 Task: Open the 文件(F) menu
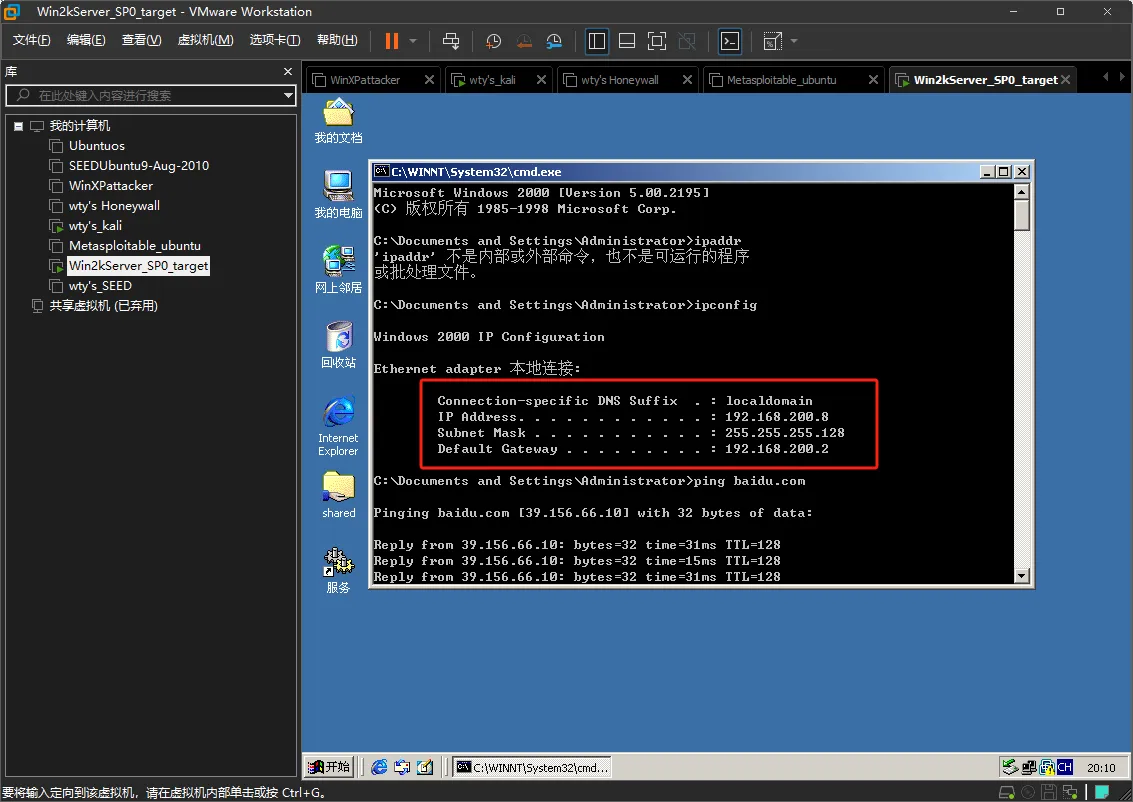pyautogui.click(x=32, y=40)
